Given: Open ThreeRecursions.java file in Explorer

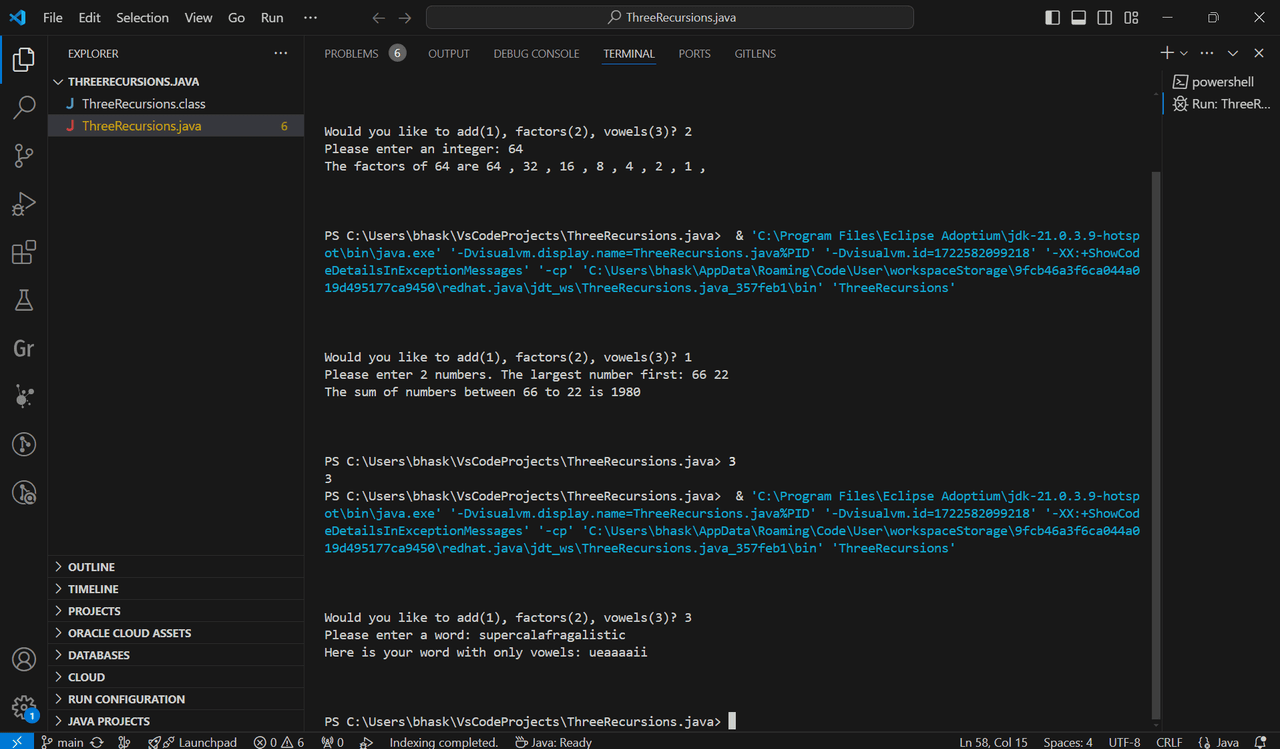Looking at the screenshot, I should (x=176, y=126).
